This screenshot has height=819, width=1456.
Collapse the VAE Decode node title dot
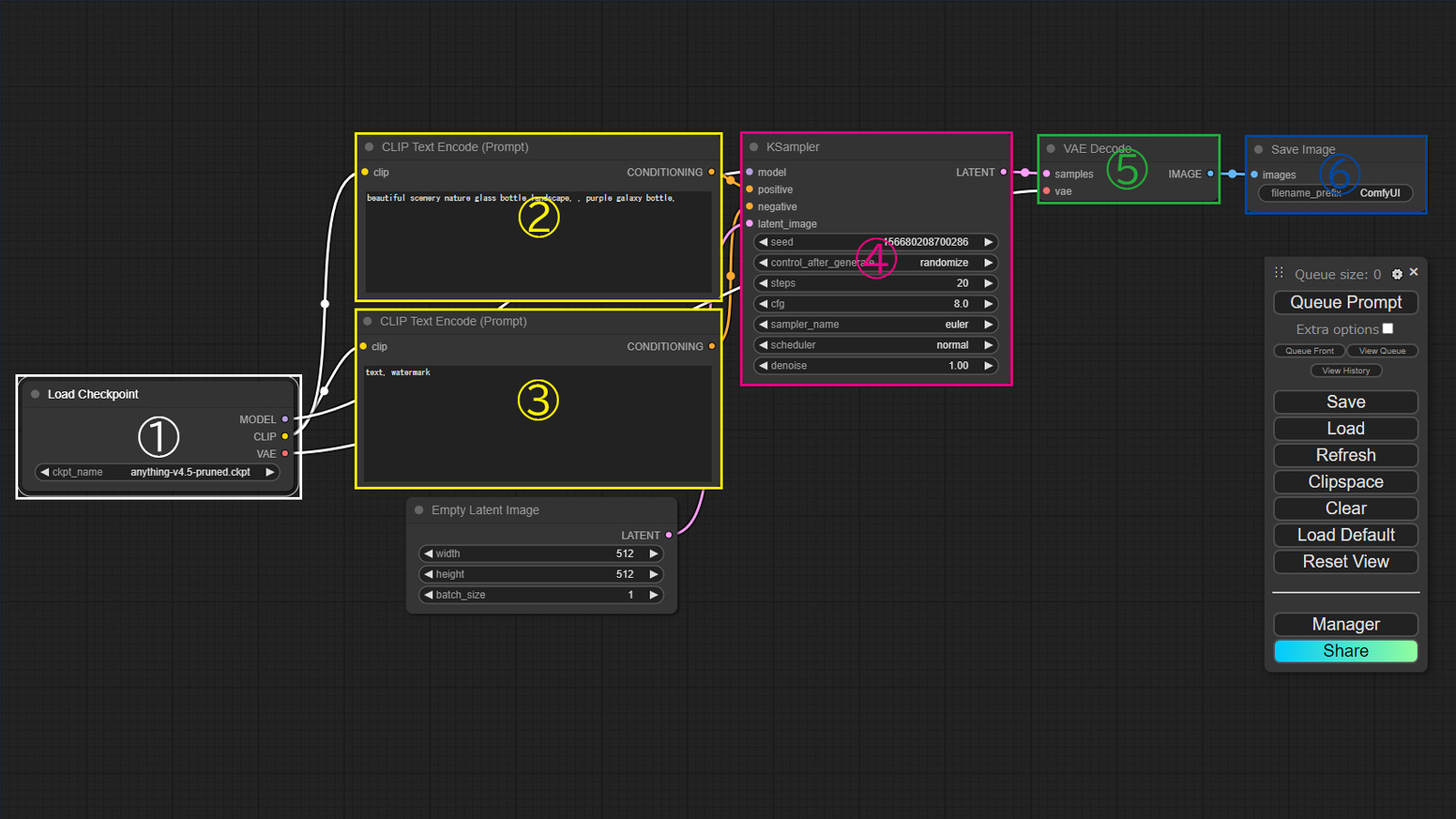[1051, 148]
